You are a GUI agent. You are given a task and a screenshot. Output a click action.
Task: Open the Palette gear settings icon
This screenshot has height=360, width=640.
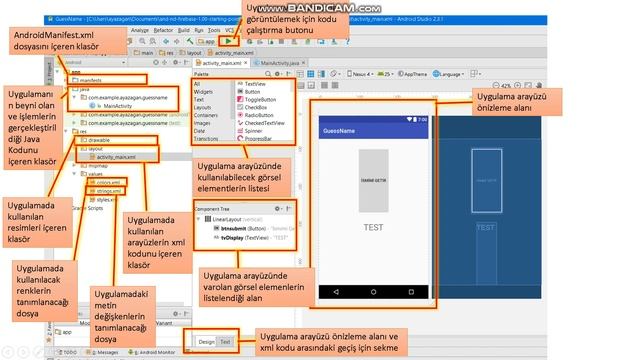click(x=278, y=74)
